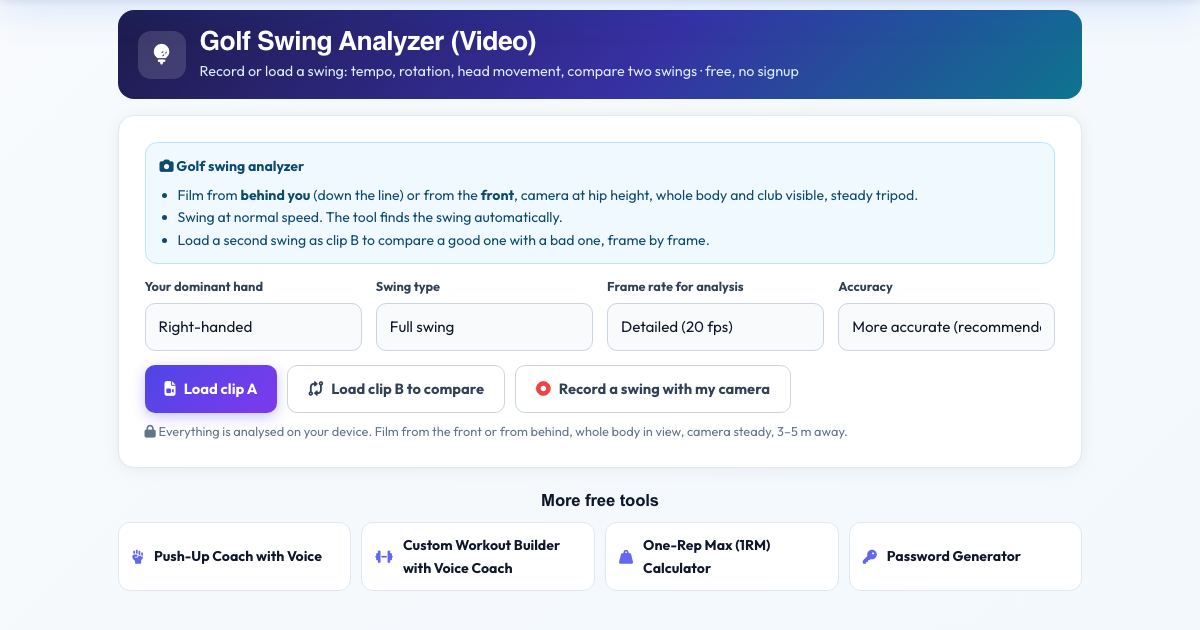Click the golf ball logo icon in header
This screenshot has height=630, width=1200.
(162, 54)
